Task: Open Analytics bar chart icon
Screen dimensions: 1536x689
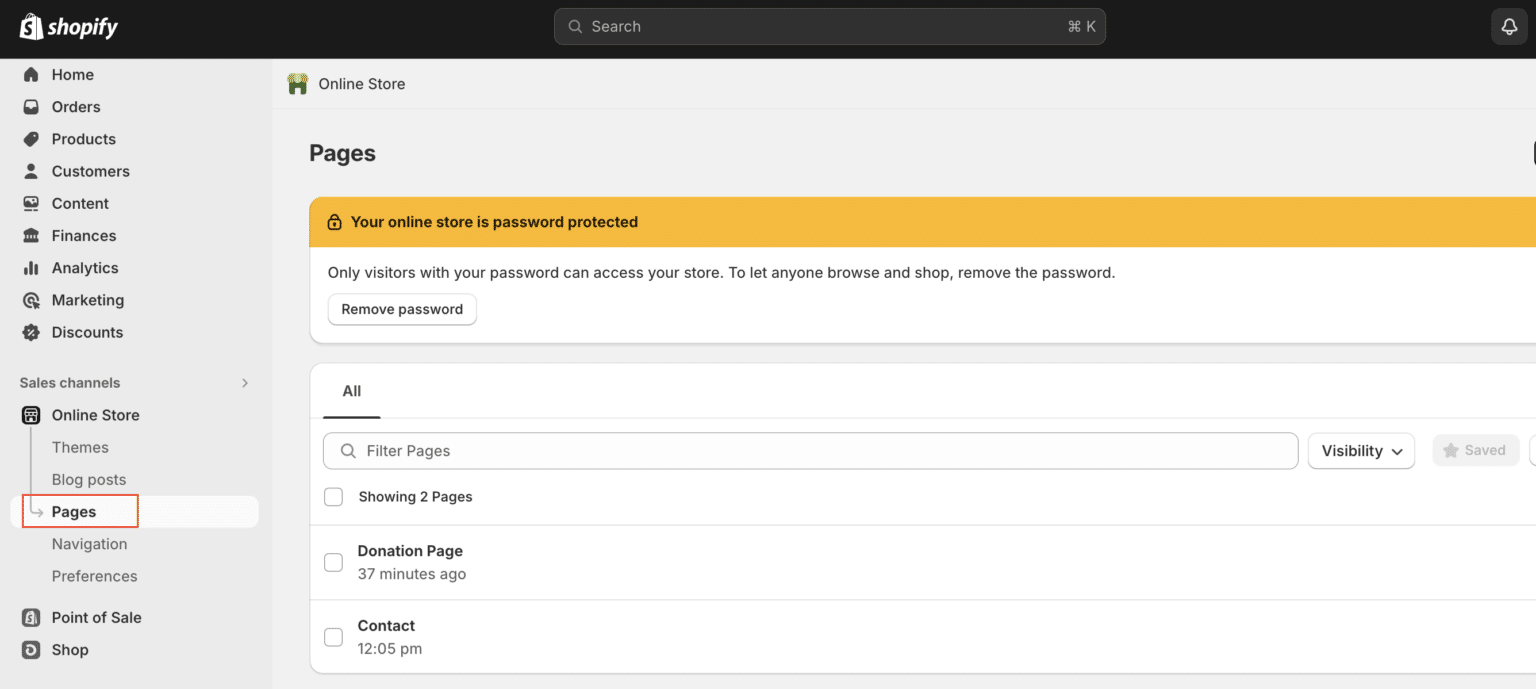Action: tap(31, 268)
